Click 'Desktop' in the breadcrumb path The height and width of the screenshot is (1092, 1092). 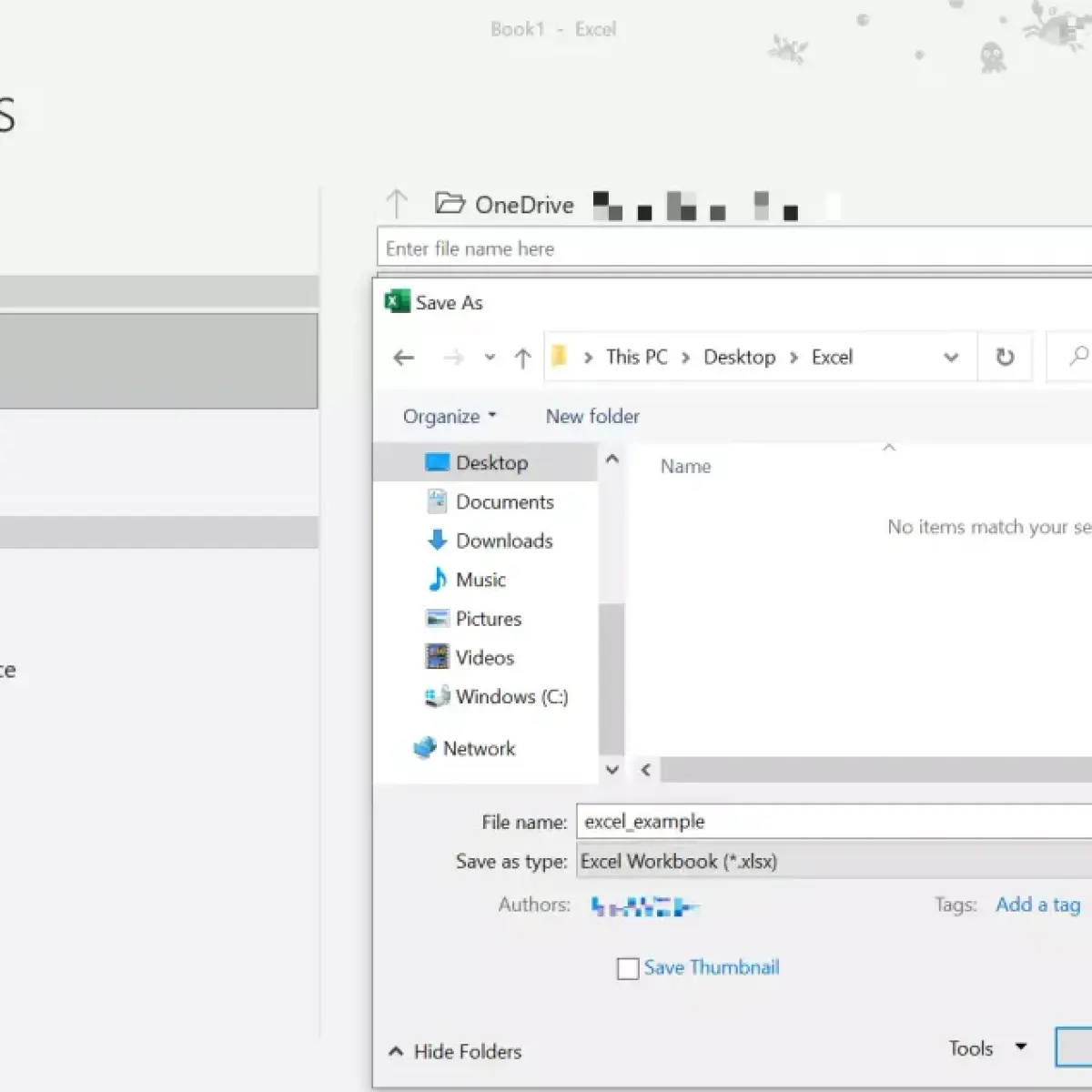pyautogui.click(x=739, y=357)
